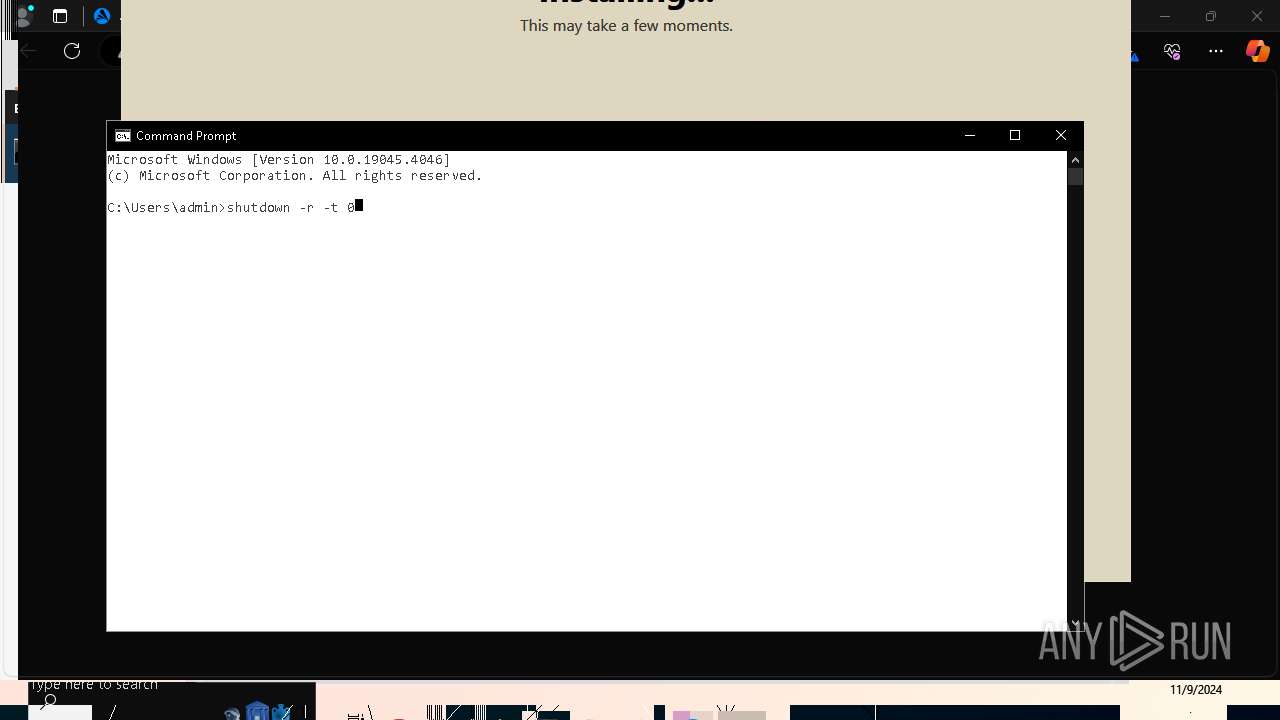Open the Edge profile icon
1280x720 pixels.
click(x=26, y=16)
